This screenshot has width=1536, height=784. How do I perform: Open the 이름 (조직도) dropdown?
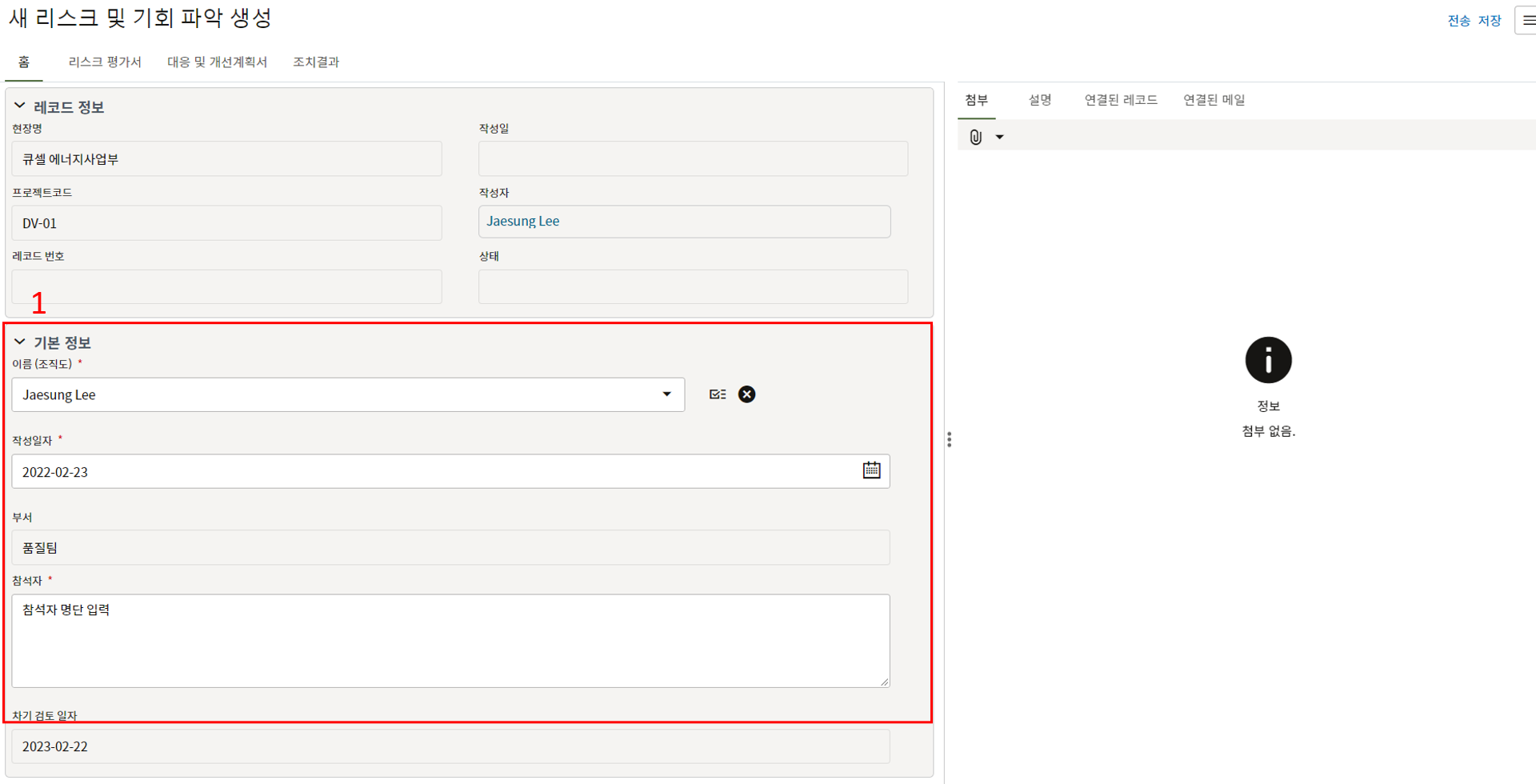point(666,394)
